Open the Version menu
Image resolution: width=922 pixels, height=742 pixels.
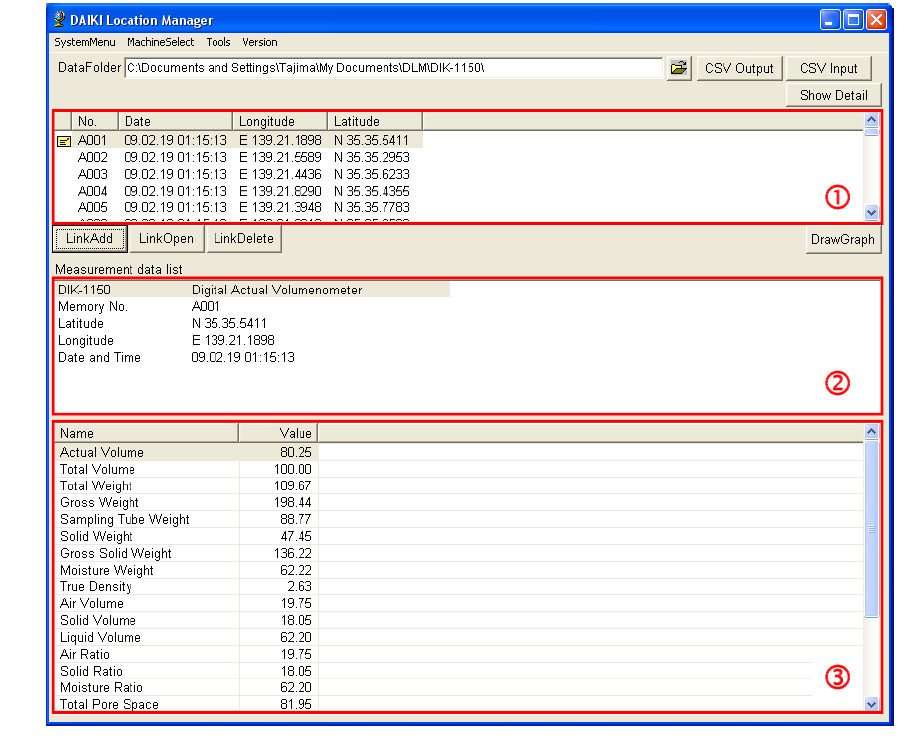[260, 43]
